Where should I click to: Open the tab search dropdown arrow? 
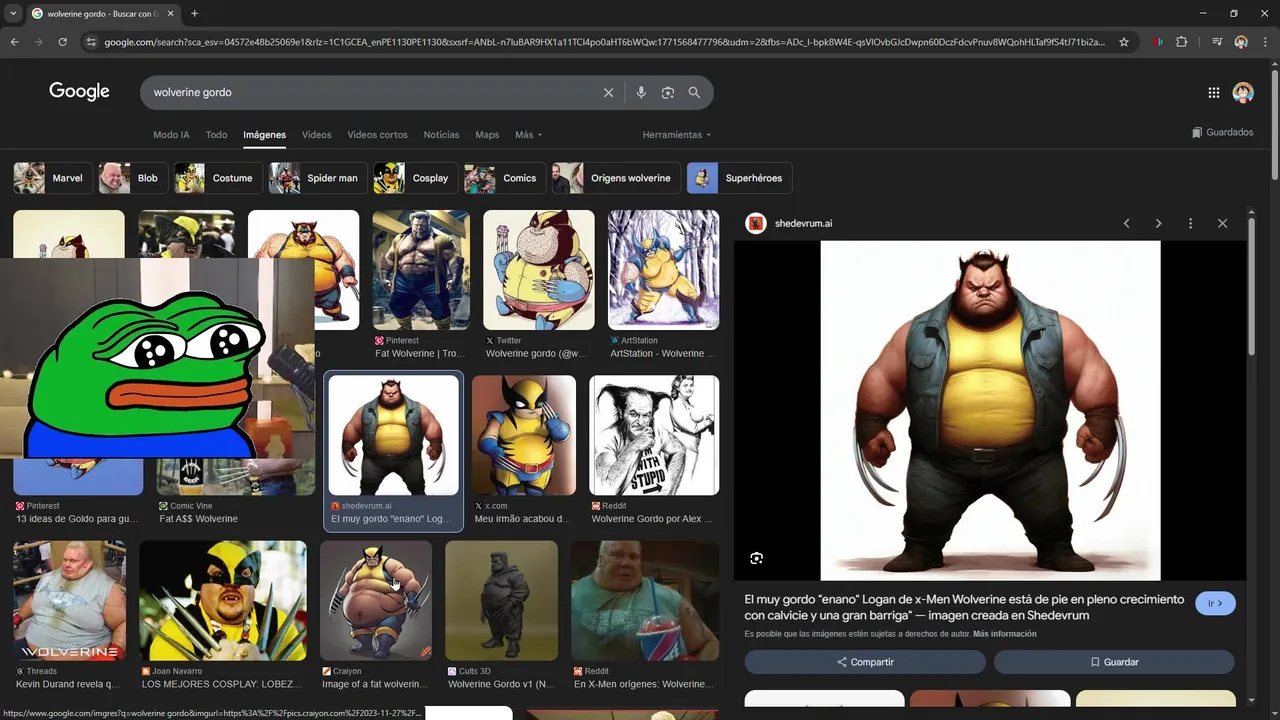(x=13, y=14)
